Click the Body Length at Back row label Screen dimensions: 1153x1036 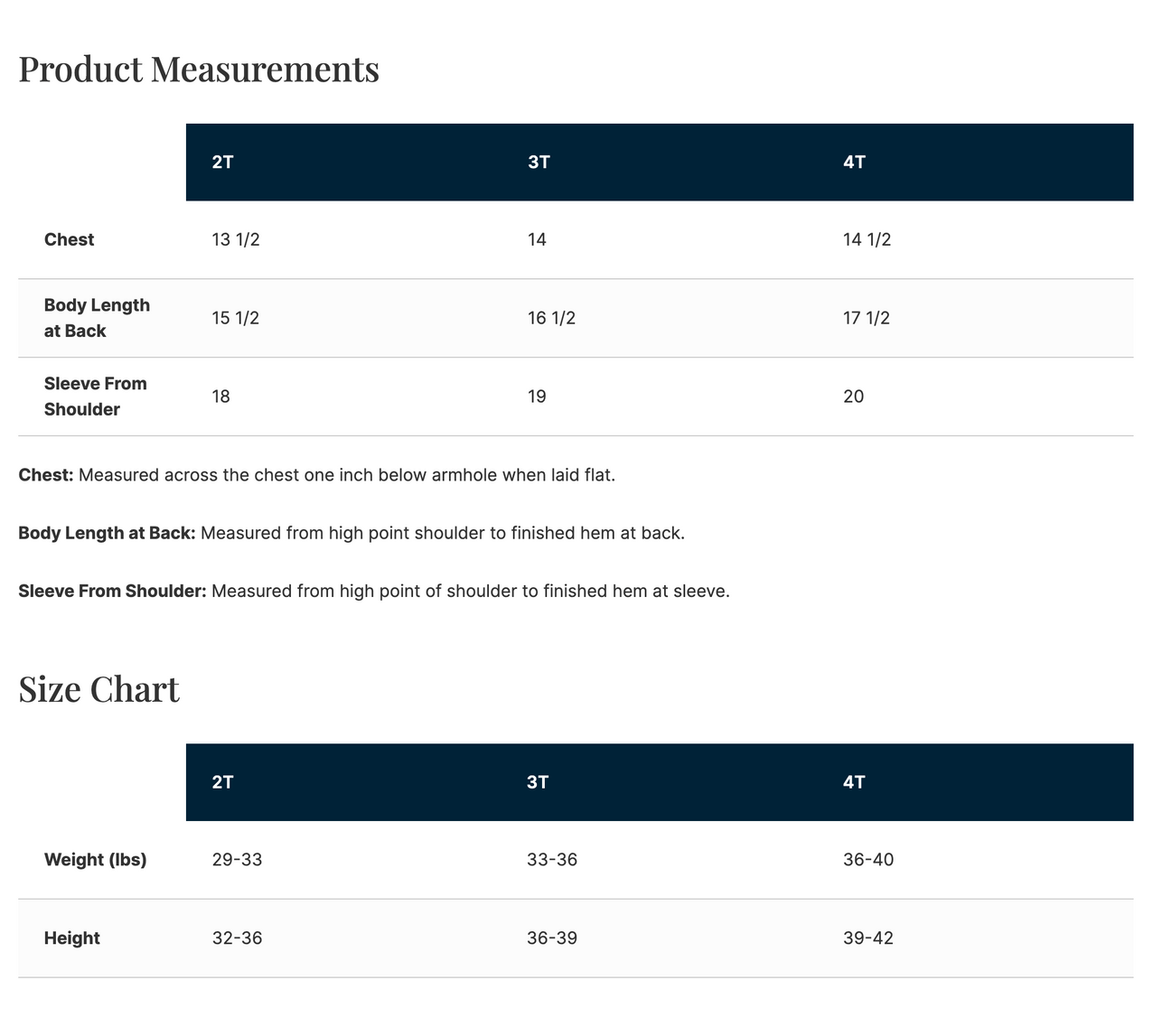click(x=97, y=318)
